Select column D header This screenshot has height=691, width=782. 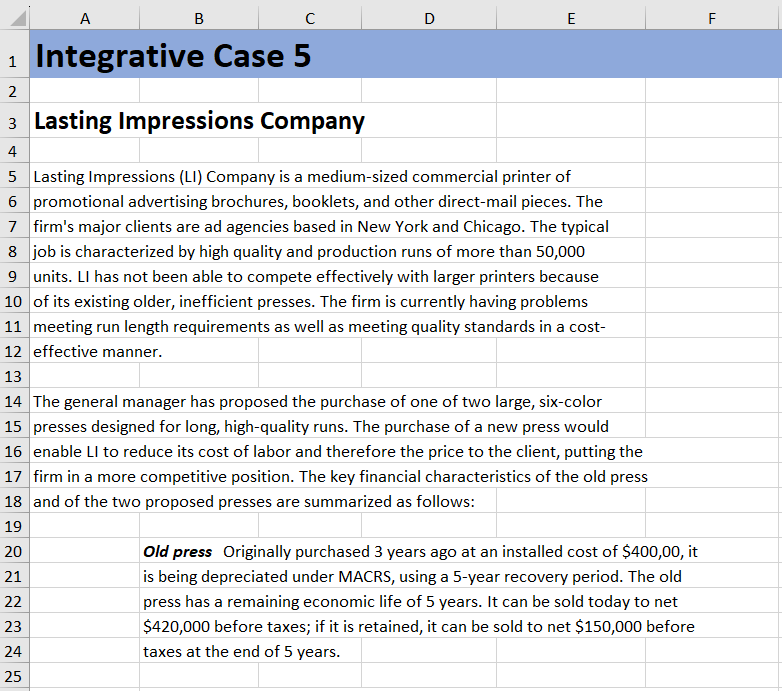[429, 18]
